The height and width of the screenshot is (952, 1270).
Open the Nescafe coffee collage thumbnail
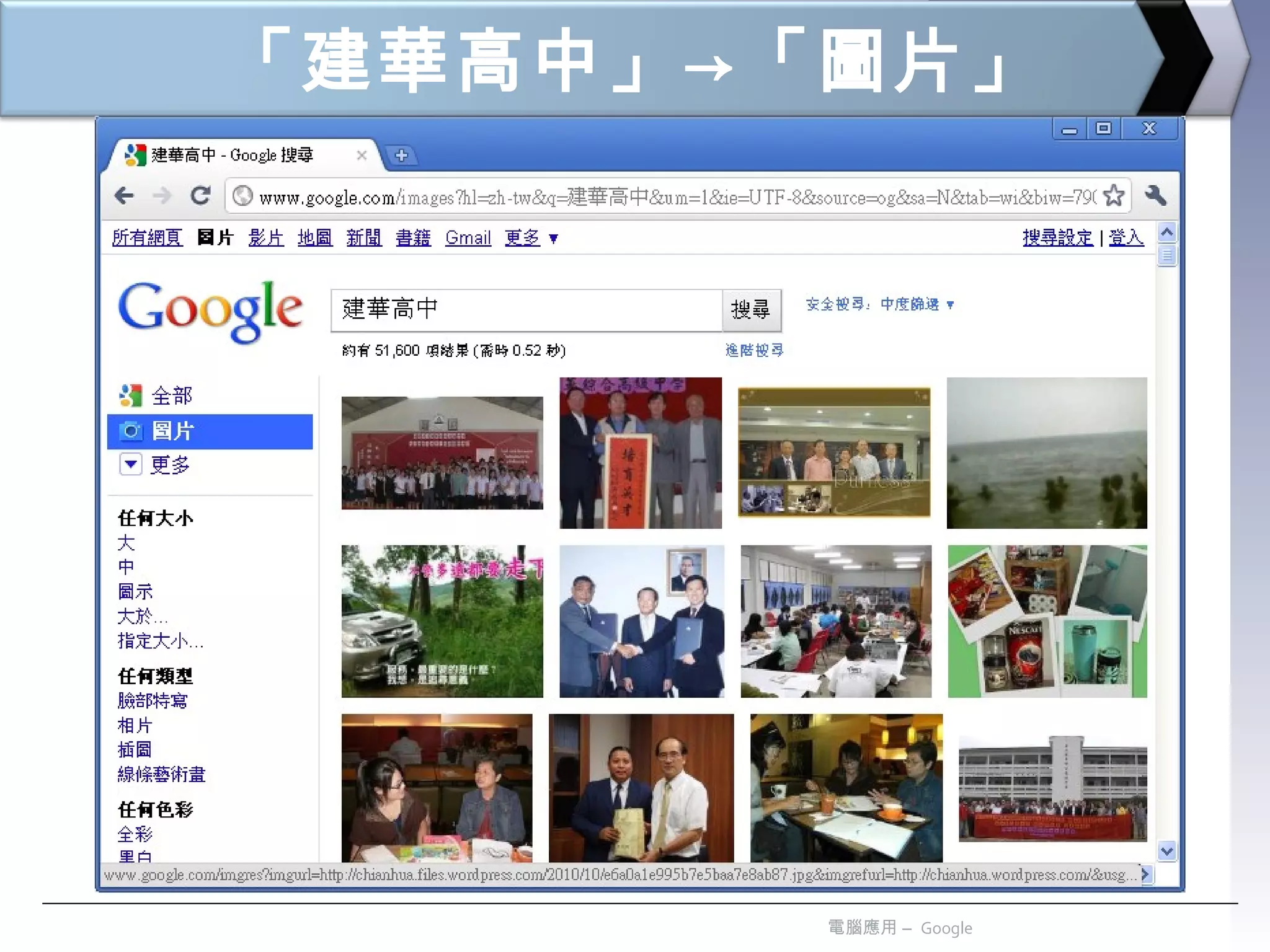click(x=1047, y=621)
